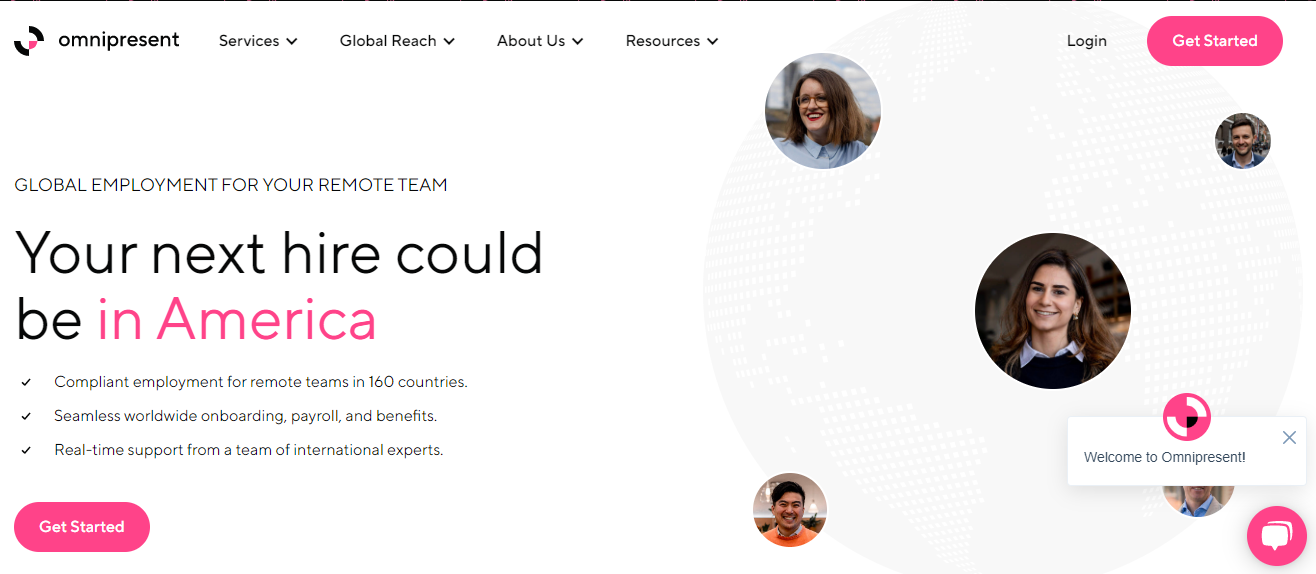Click 'Real-time support from a team' line
The image size is (1316, 574).
[249, 450]
